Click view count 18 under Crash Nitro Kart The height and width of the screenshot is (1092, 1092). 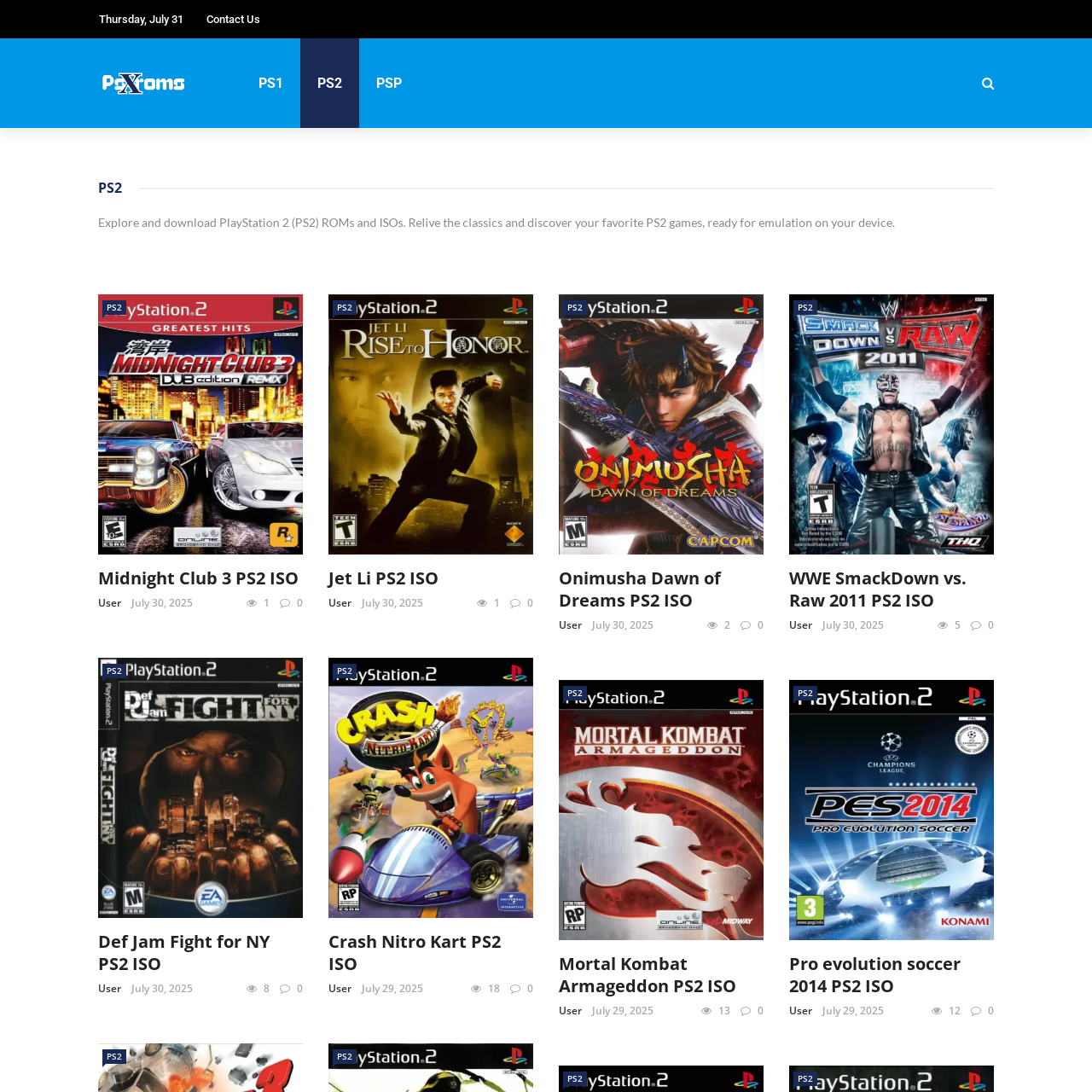click(x=494, y=989)
